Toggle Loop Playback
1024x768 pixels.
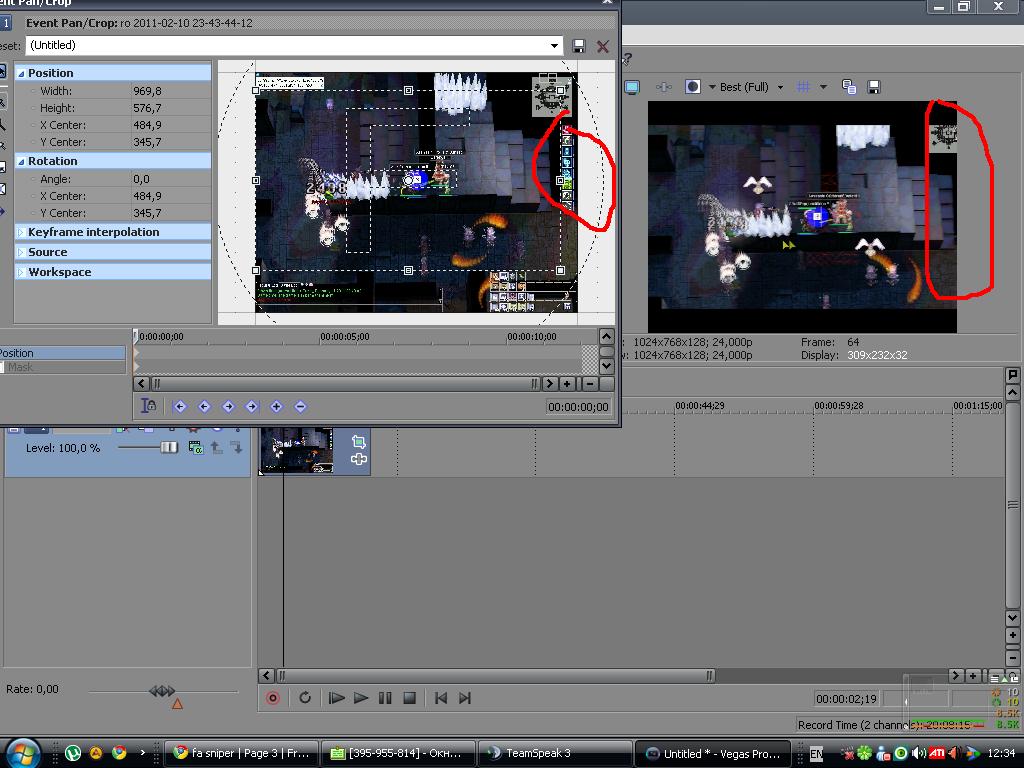click(x=305, y=698)
